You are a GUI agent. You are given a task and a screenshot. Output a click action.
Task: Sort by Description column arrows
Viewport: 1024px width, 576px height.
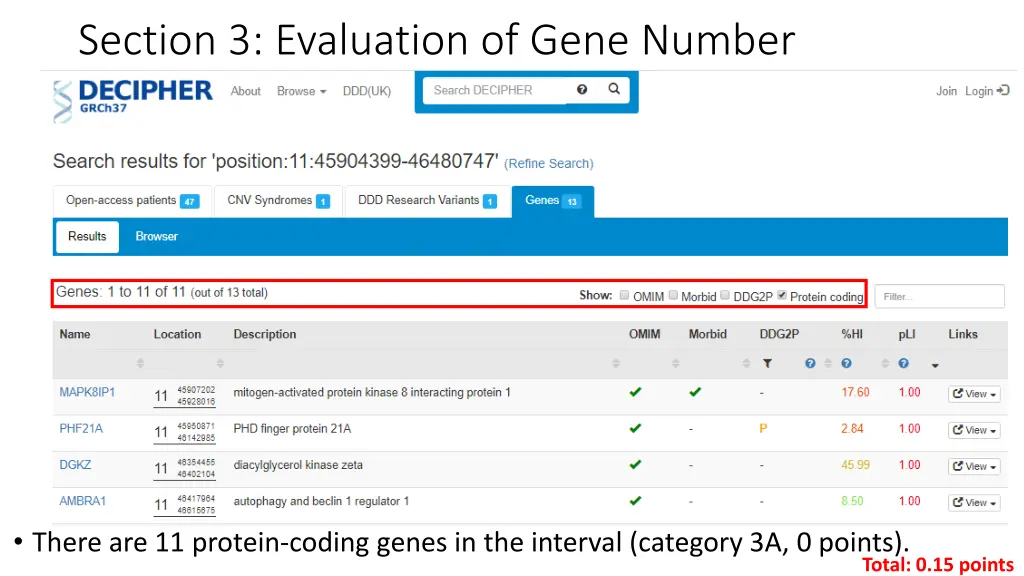pyautogui.click(x=615, y=363)
